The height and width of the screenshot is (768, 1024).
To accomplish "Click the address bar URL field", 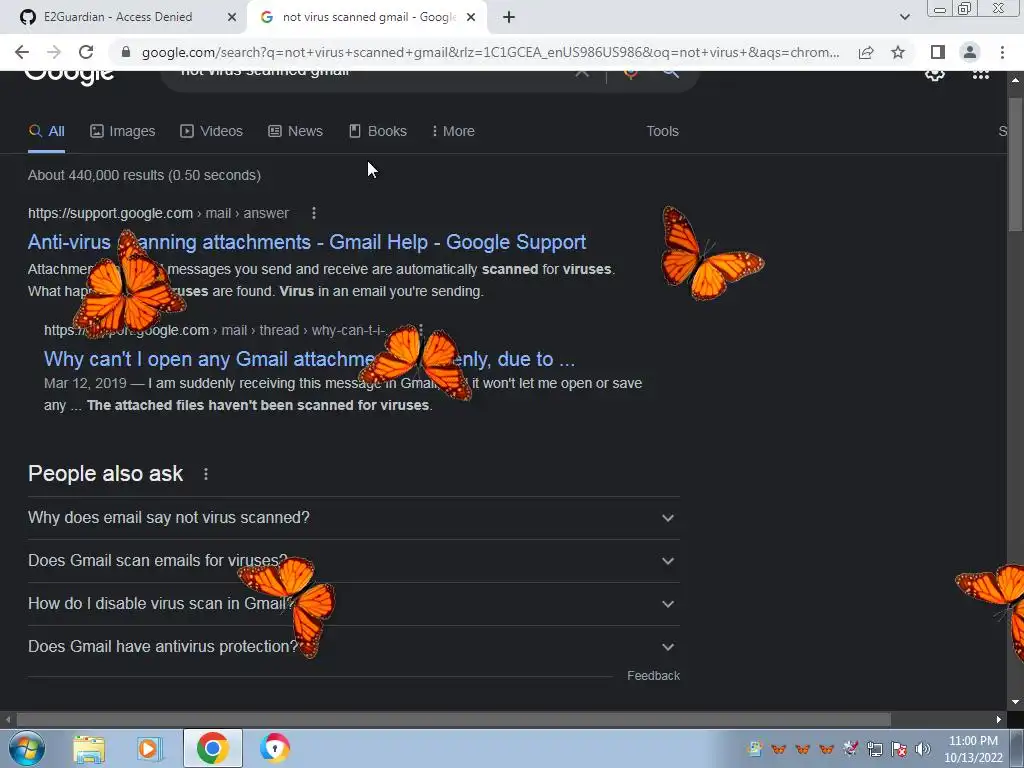I will pyautogui.click(x=490, y=52).
